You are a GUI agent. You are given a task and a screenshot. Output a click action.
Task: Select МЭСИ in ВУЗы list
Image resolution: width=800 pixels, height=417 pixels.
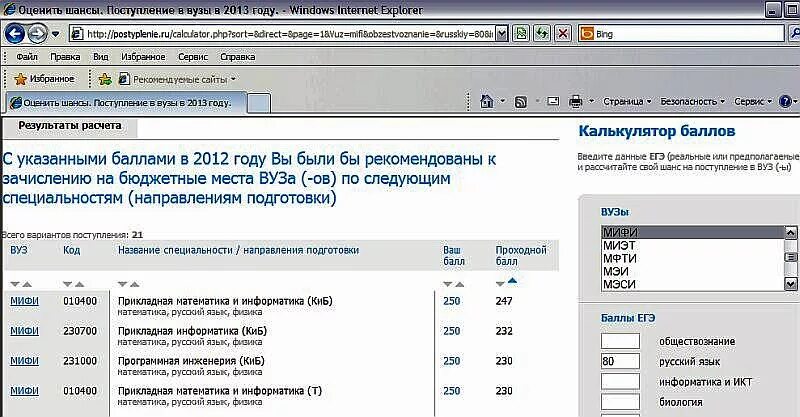(693, 284)
